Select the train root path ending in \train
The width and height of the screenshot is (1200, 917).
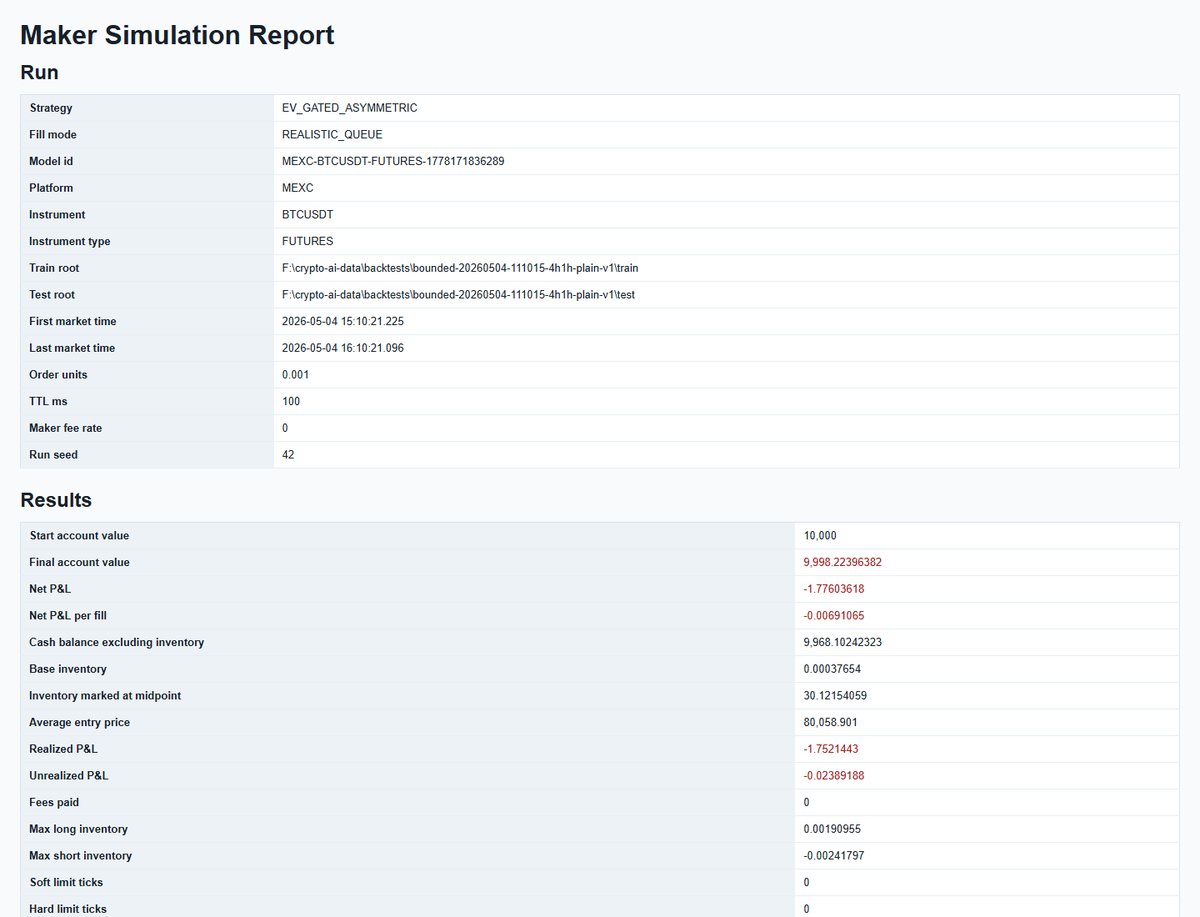click(460, 268)
